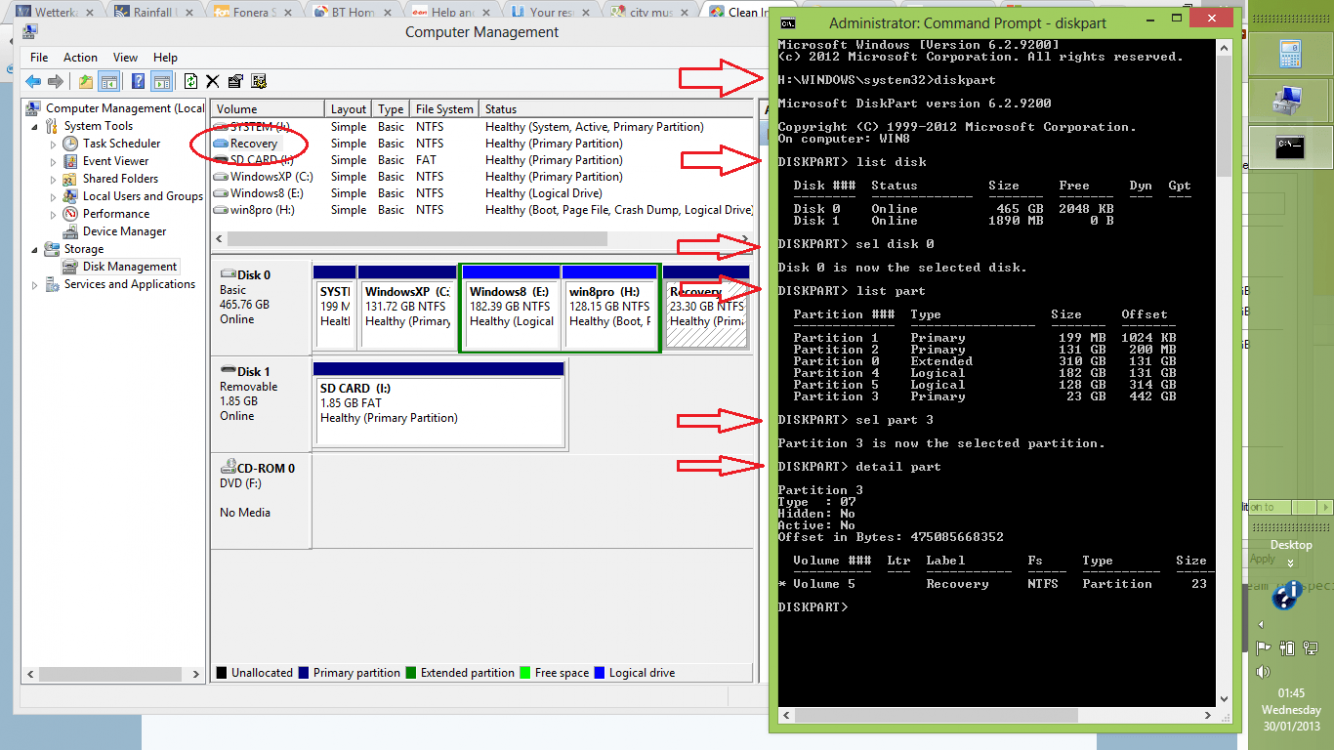This screenshot has height=750, width=1334.
Task: Sort by the Type column header
Action: point(391,109)
